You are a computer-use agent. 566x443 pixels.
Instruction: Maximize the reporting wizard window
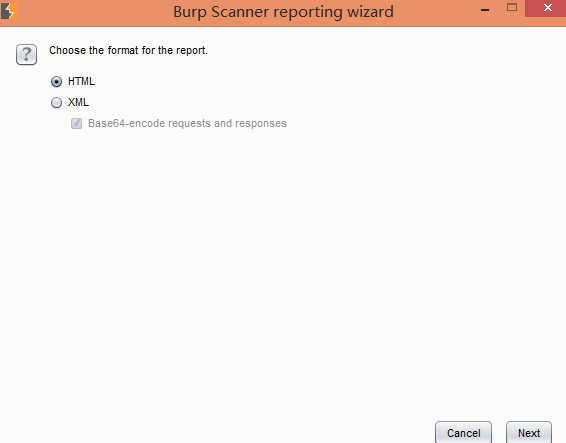coord(512,7)
